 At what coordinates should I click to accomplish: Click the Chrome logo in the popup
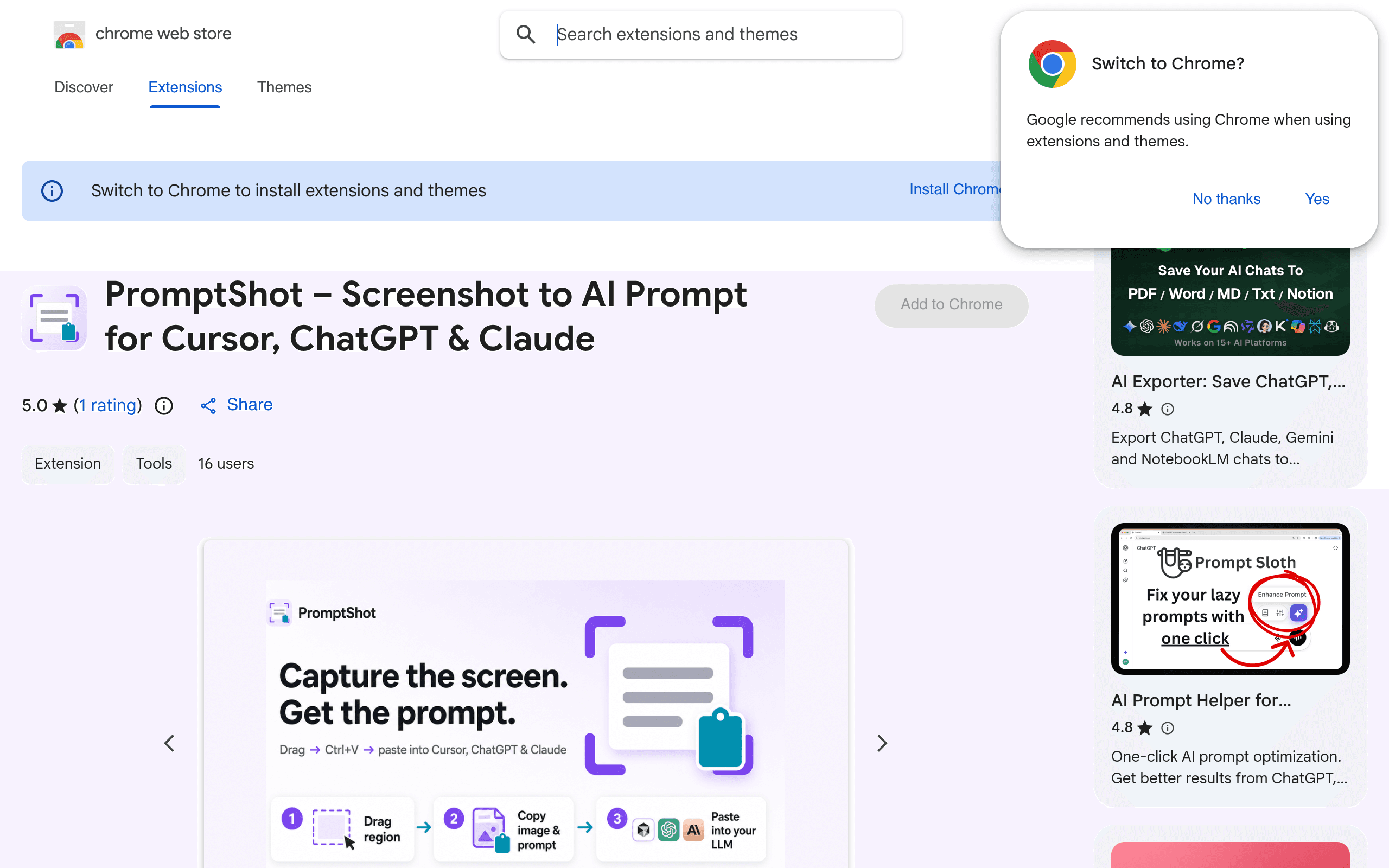coord(1052,63)
